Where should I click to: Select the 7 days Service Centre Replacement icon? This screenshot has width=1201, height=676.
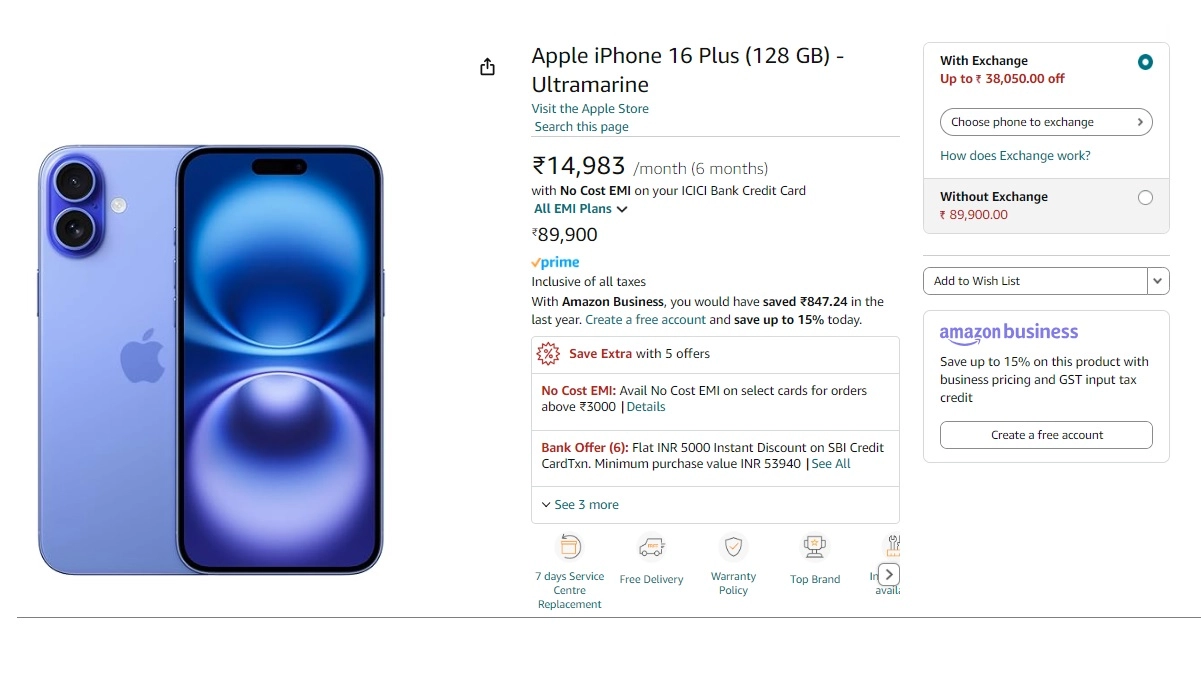click(570, 547)
